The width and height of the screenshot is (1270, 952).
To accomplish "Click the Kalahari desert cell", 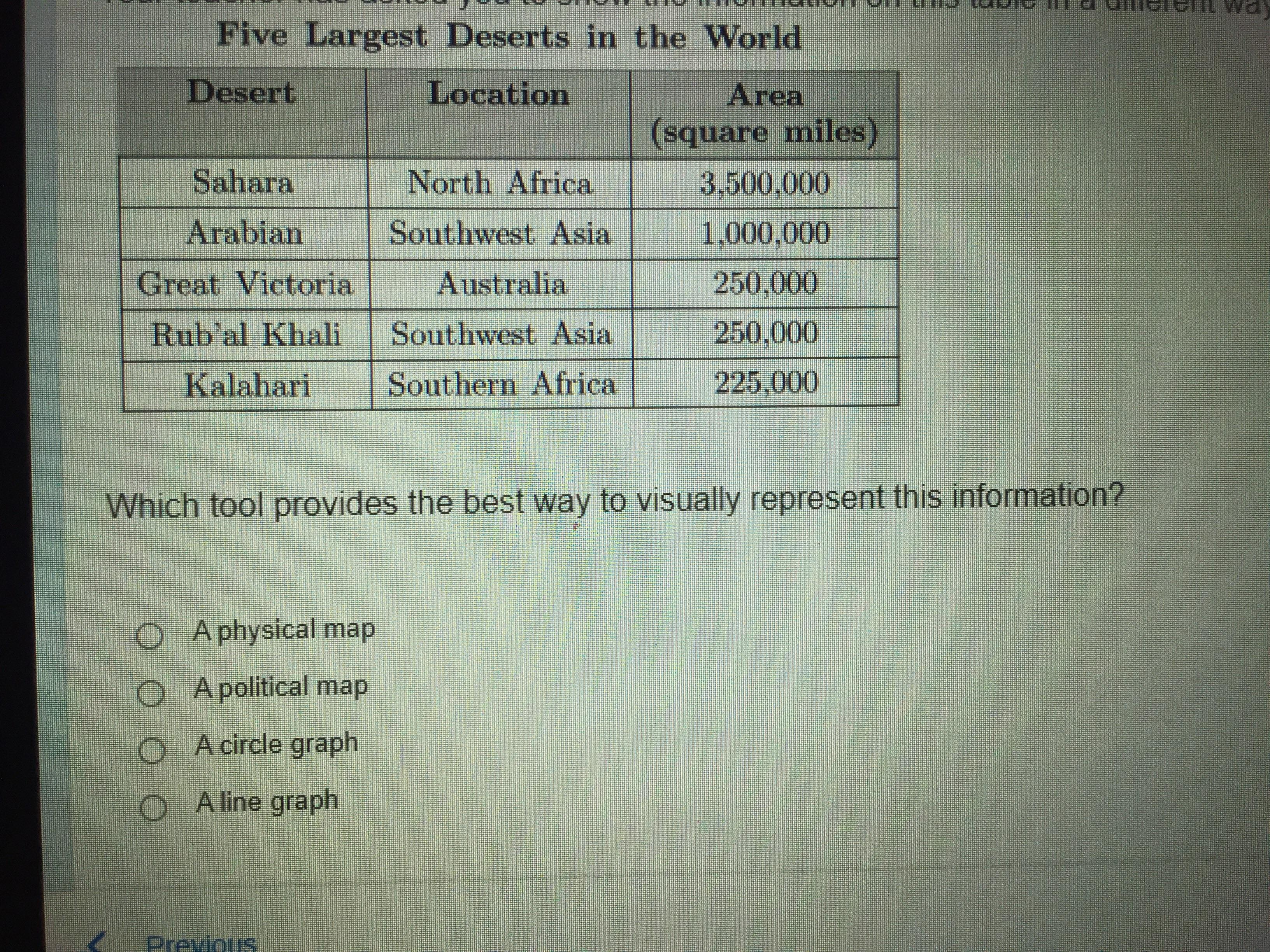I will coord(247,385).
